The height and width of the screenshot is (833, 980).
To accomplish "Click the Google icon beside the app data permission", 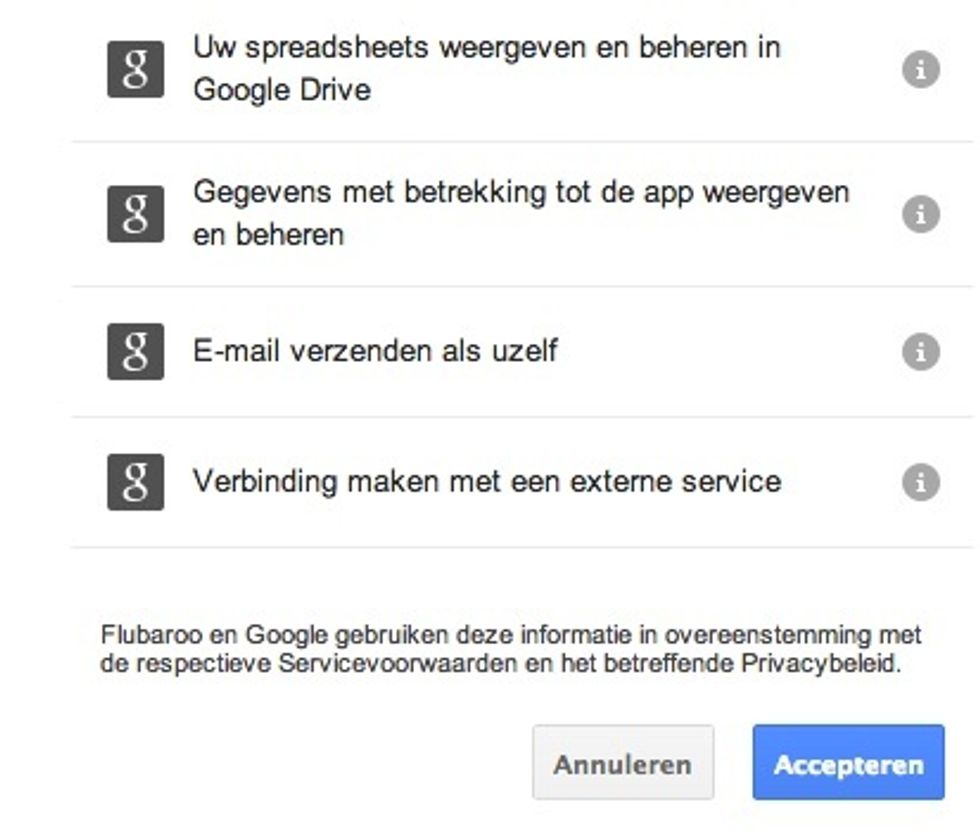I will (136, 214).
